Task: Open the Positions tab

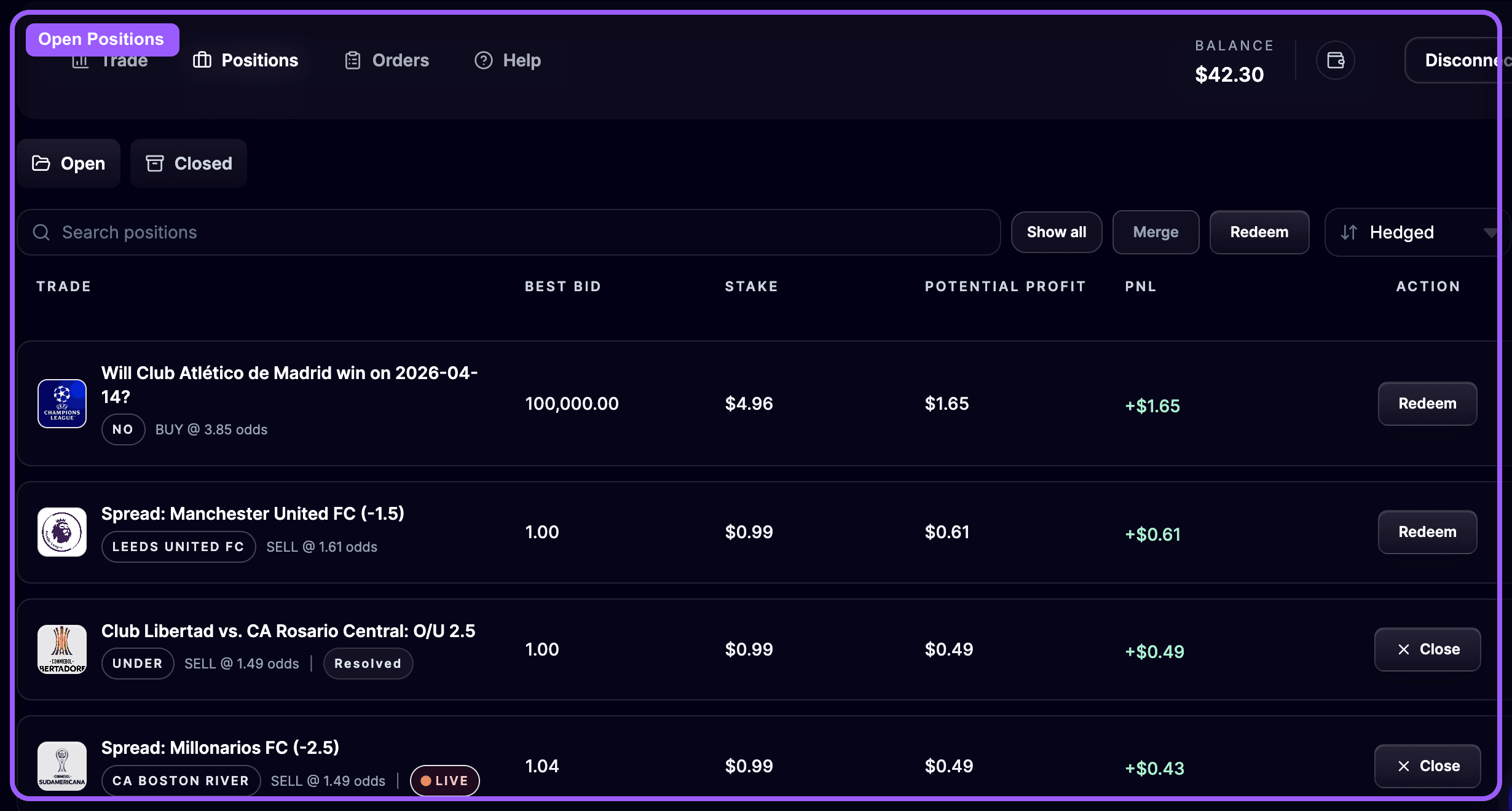Action: tap(245, 60)
